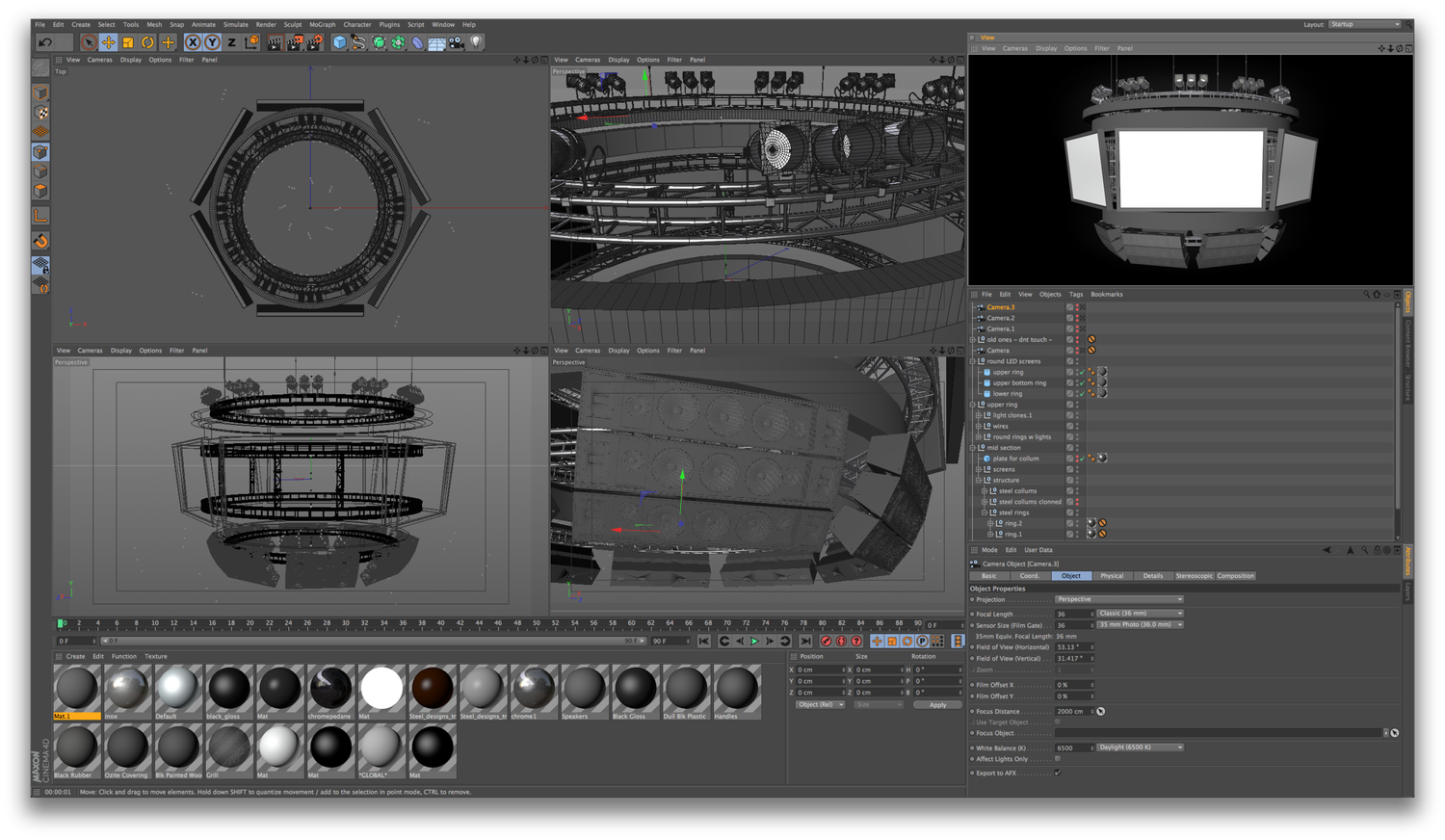
Task: Enable the Affect Lights Only checkbox
Action: (x=1058, y=759)
